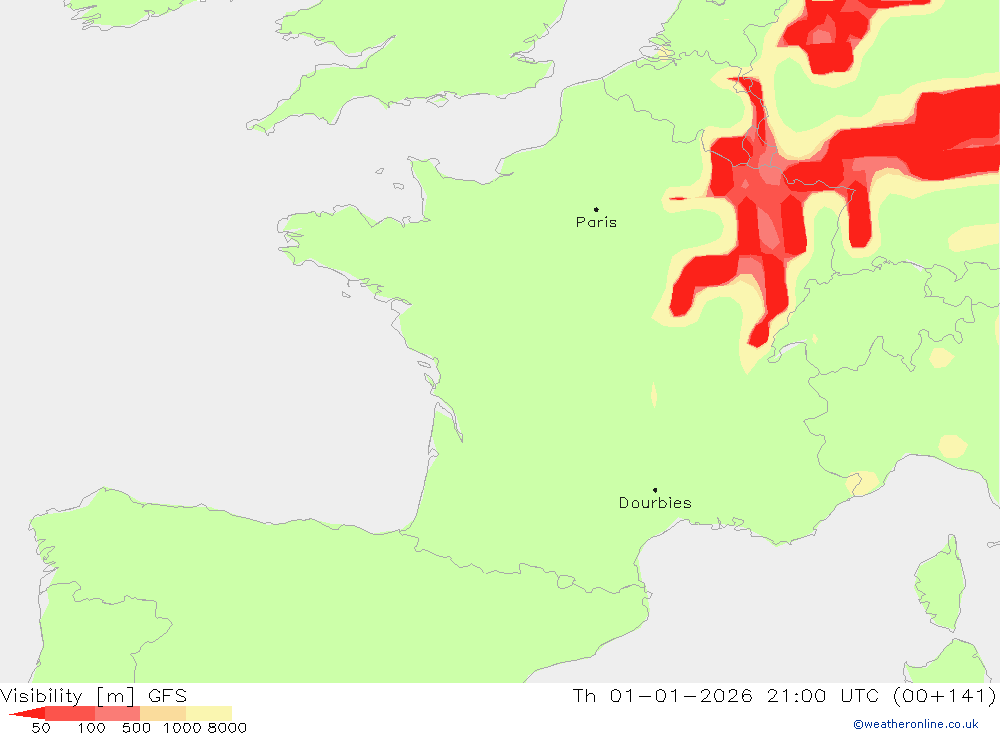The height and width of the screenshot is (733, 1000).
Task: Click the forecast timestamp 'Th 01-01-2026 21:00 UTC'
Action: 725,695
